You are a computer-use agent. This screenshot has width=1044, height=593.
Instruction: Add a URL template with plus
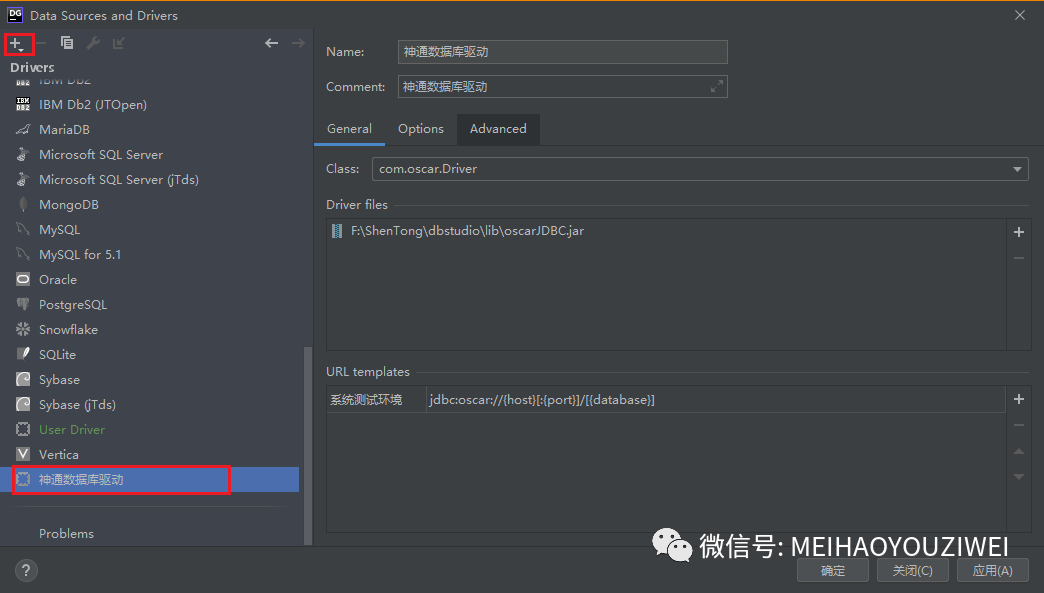click(1019, 399)
